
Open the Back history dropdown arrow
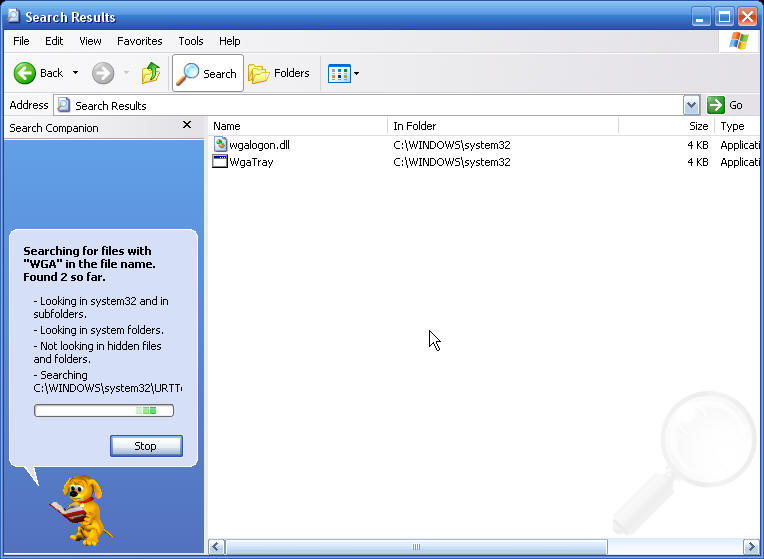(x=76, y=73)
